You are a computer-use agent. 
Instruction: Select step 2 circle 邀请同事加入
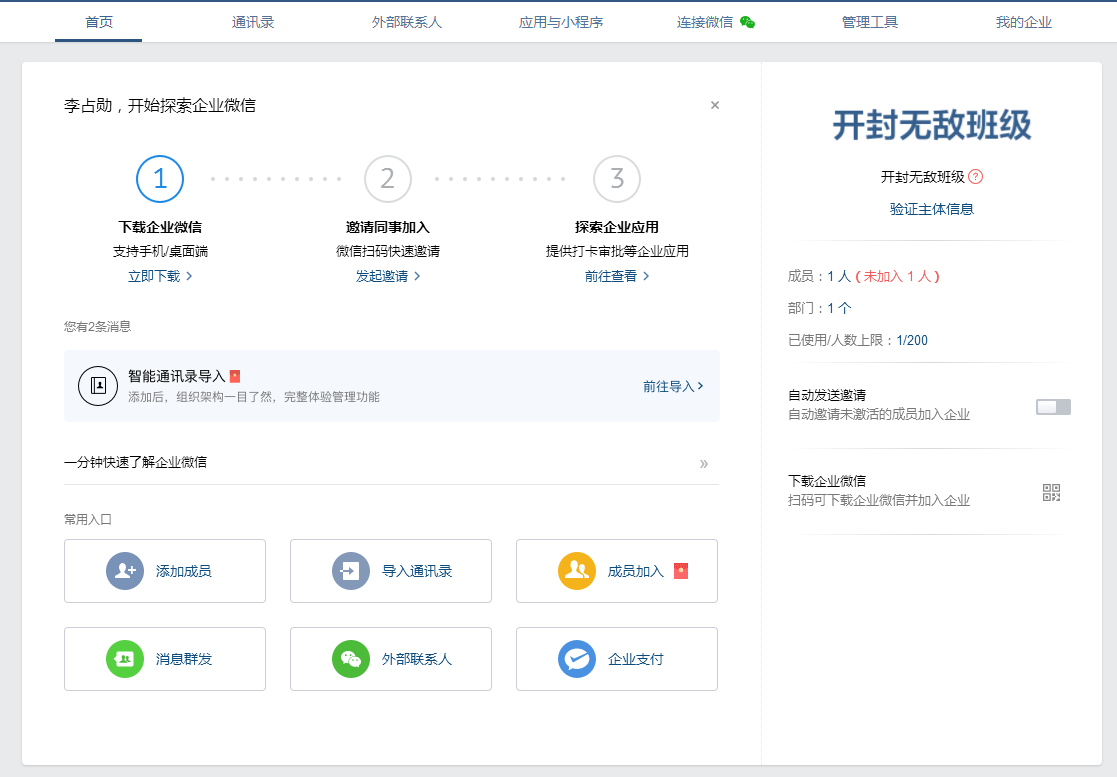click(388, 179)
